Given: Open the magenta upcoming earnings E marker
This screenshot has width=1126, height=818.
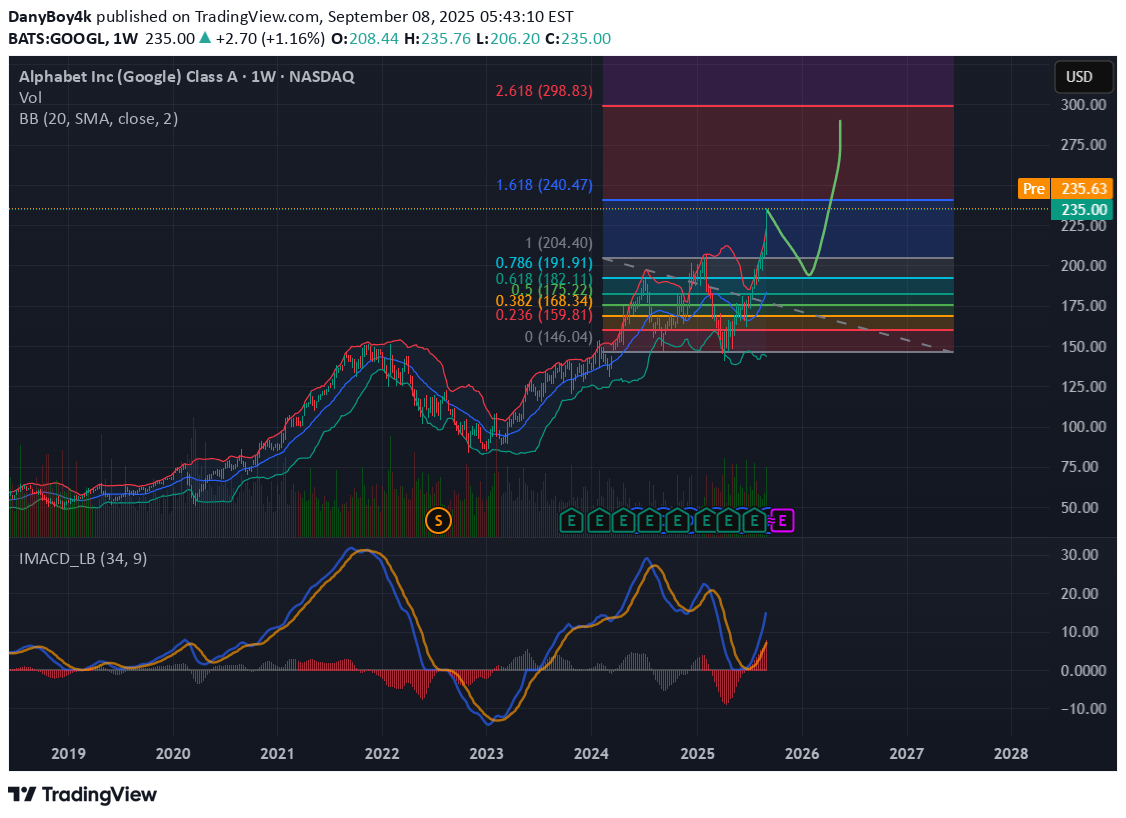Looking at the screenshot, I should 783,521.
